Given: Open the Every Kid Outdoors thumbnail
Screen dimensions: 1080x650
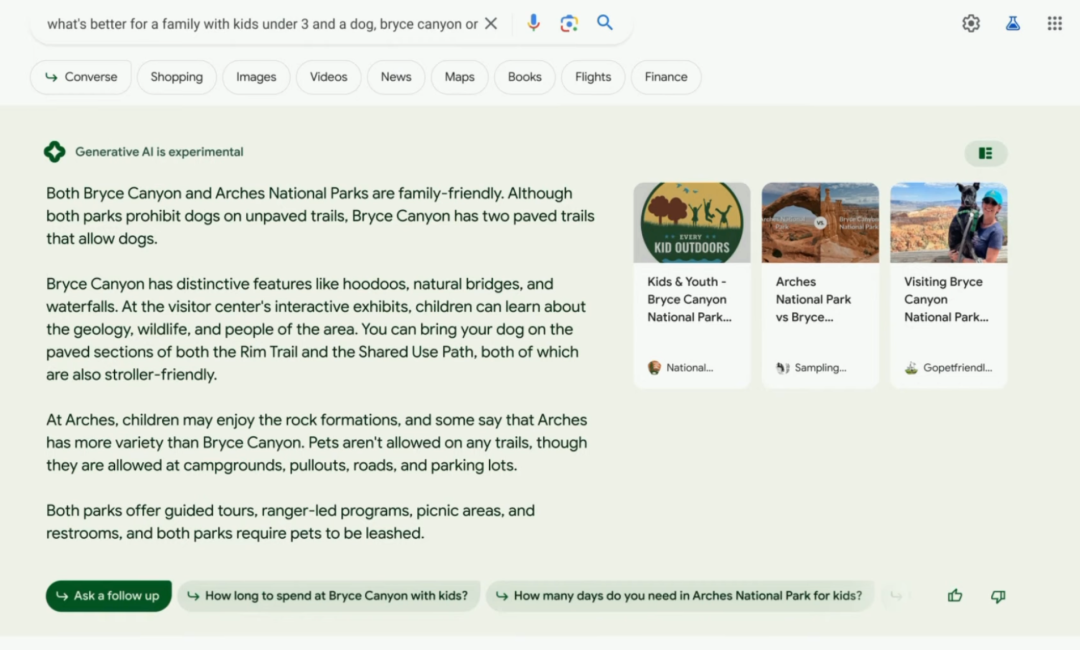Looking at the screenshot, I should (692, 222).
